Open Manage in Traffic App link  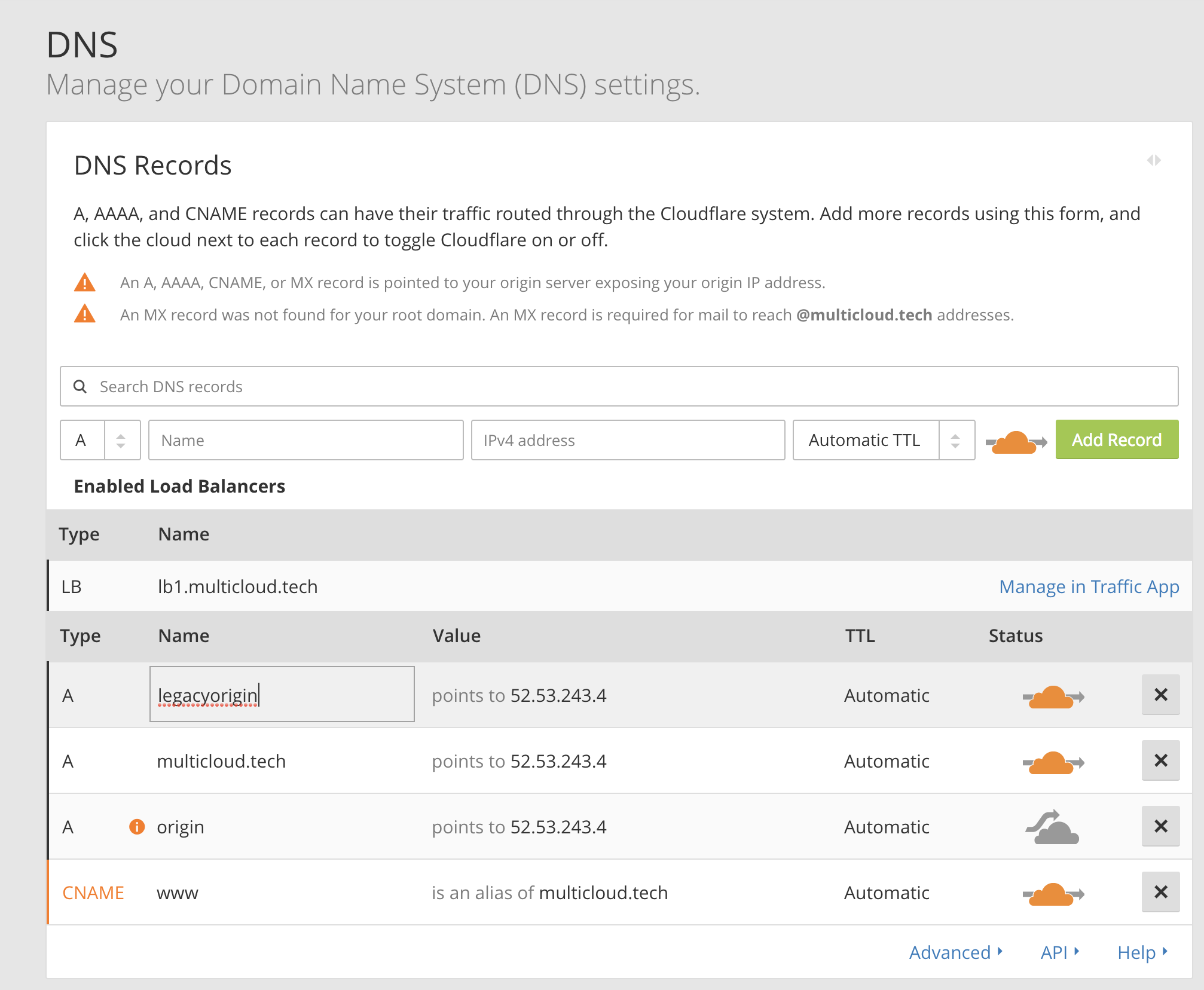pos(1089,586)
